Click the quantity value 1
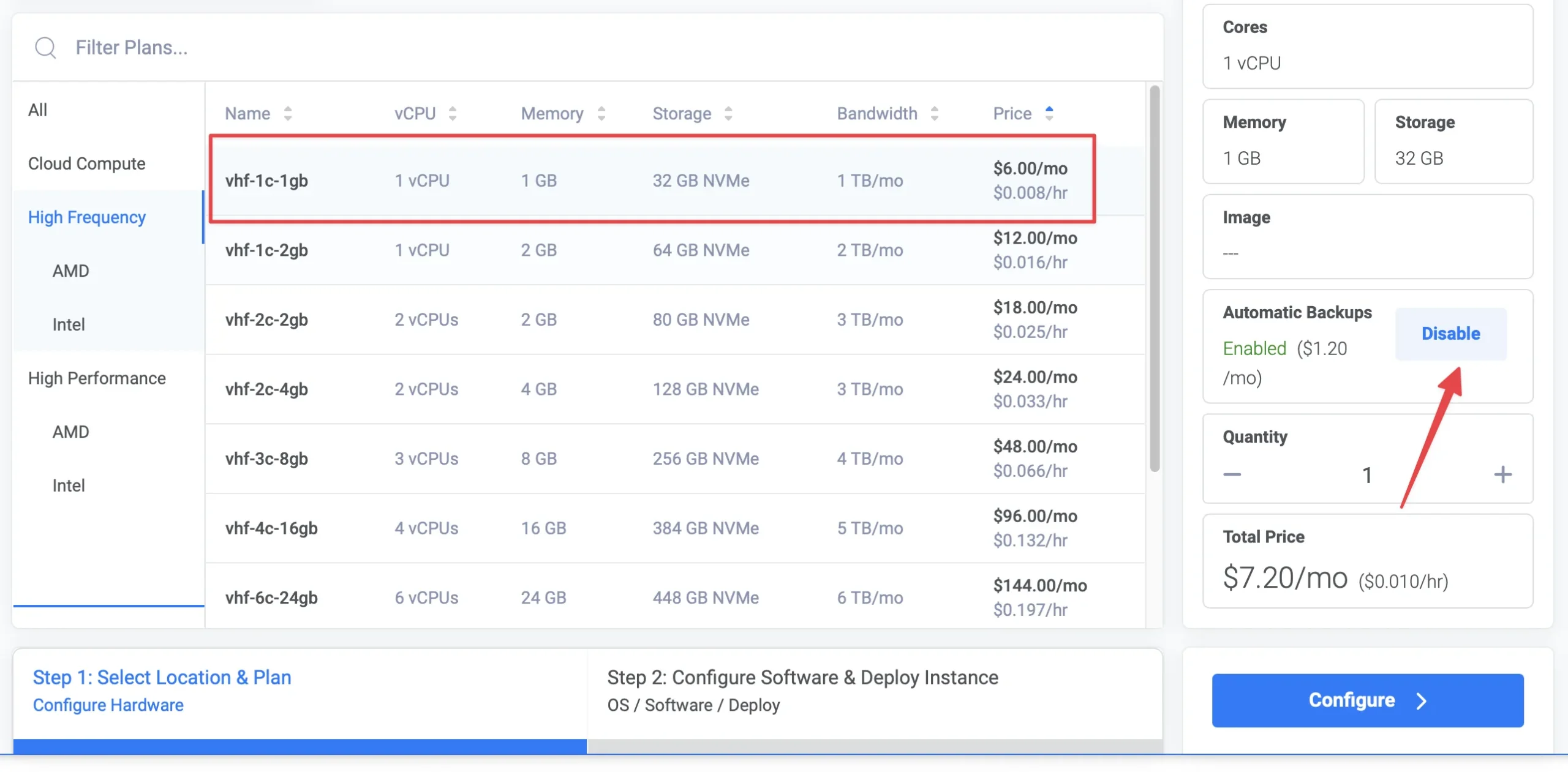1568x772 pixels. pos(1367,474)
